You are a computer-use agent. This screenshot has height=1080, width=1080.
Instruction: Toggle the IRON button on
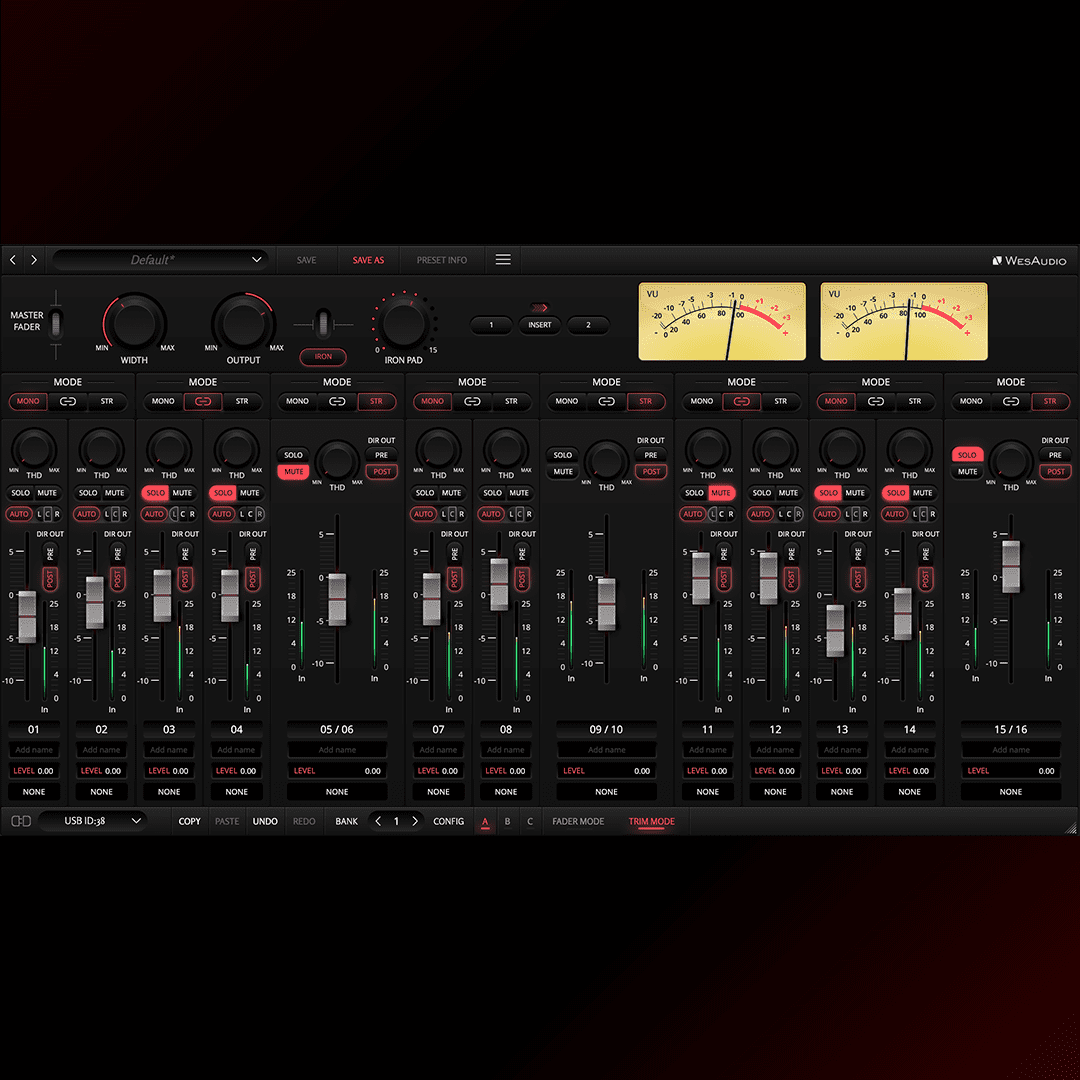pos(323,356)
